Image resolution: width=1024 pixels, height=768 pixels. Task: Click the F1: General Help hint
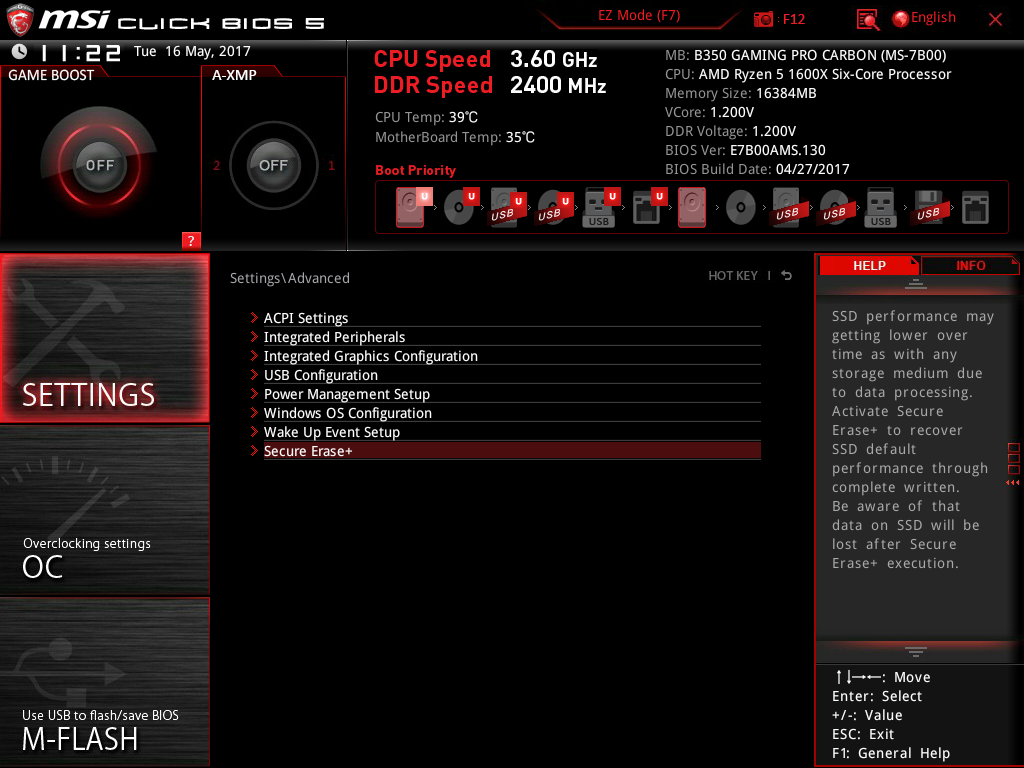(891, 753)
